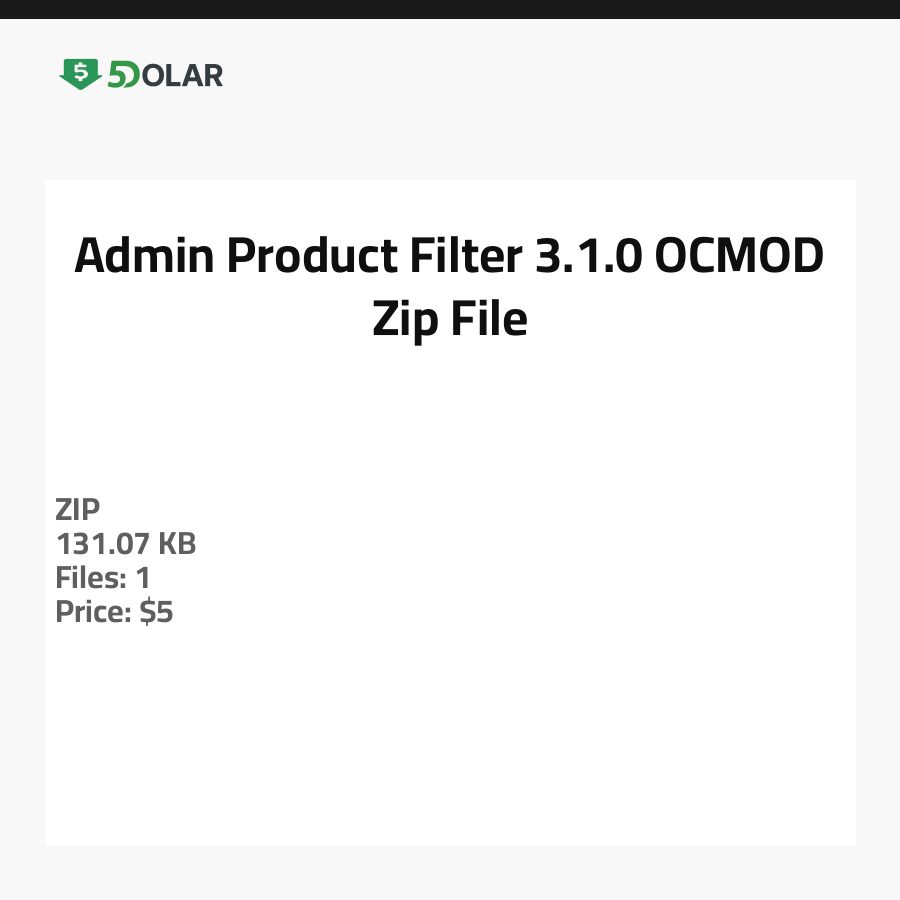The image size is (900, 900).
Task: Click the word 'Zip' in the heading
Action: (403, 320)
